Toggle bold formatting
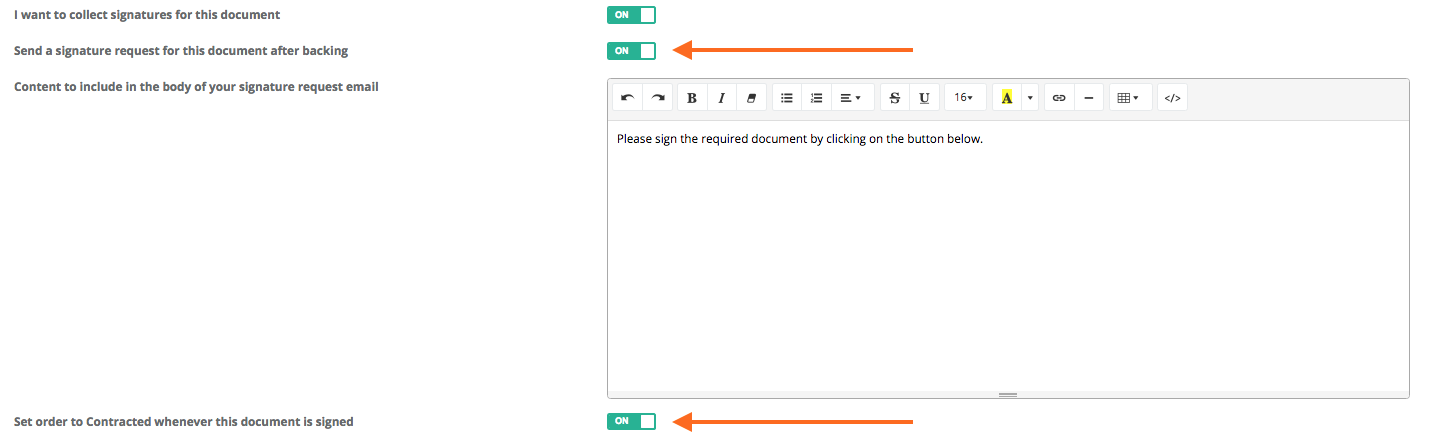The image size is (1430, 443). (692, 98)
